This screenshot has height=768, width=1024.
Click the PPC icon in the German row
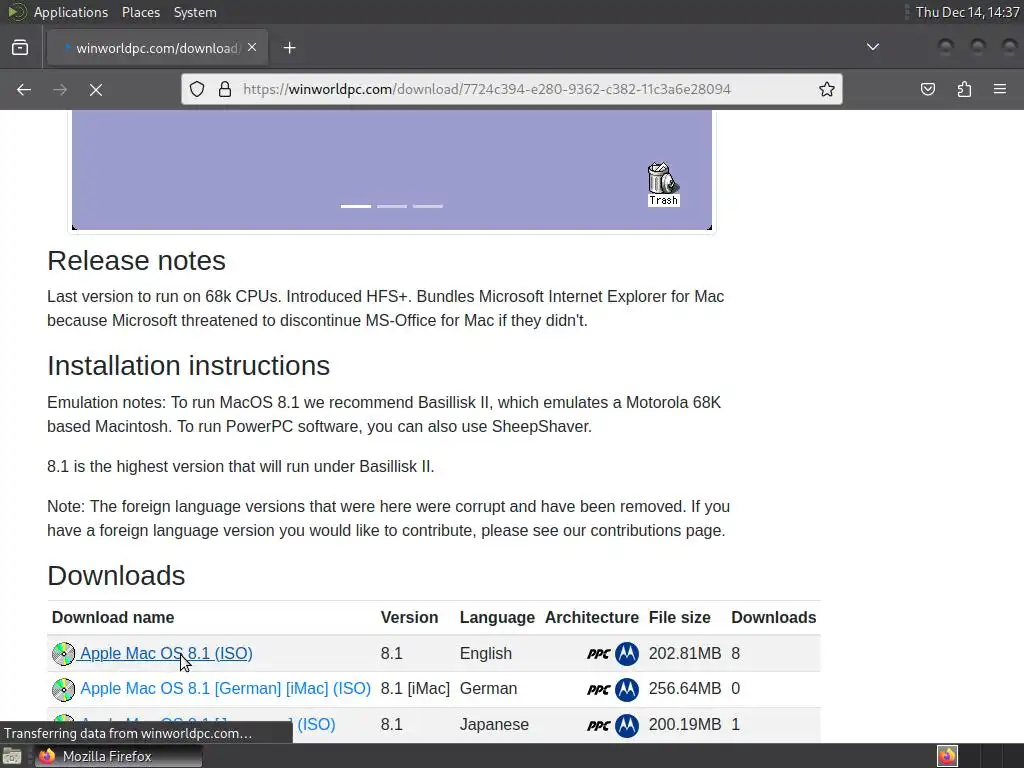598,689
